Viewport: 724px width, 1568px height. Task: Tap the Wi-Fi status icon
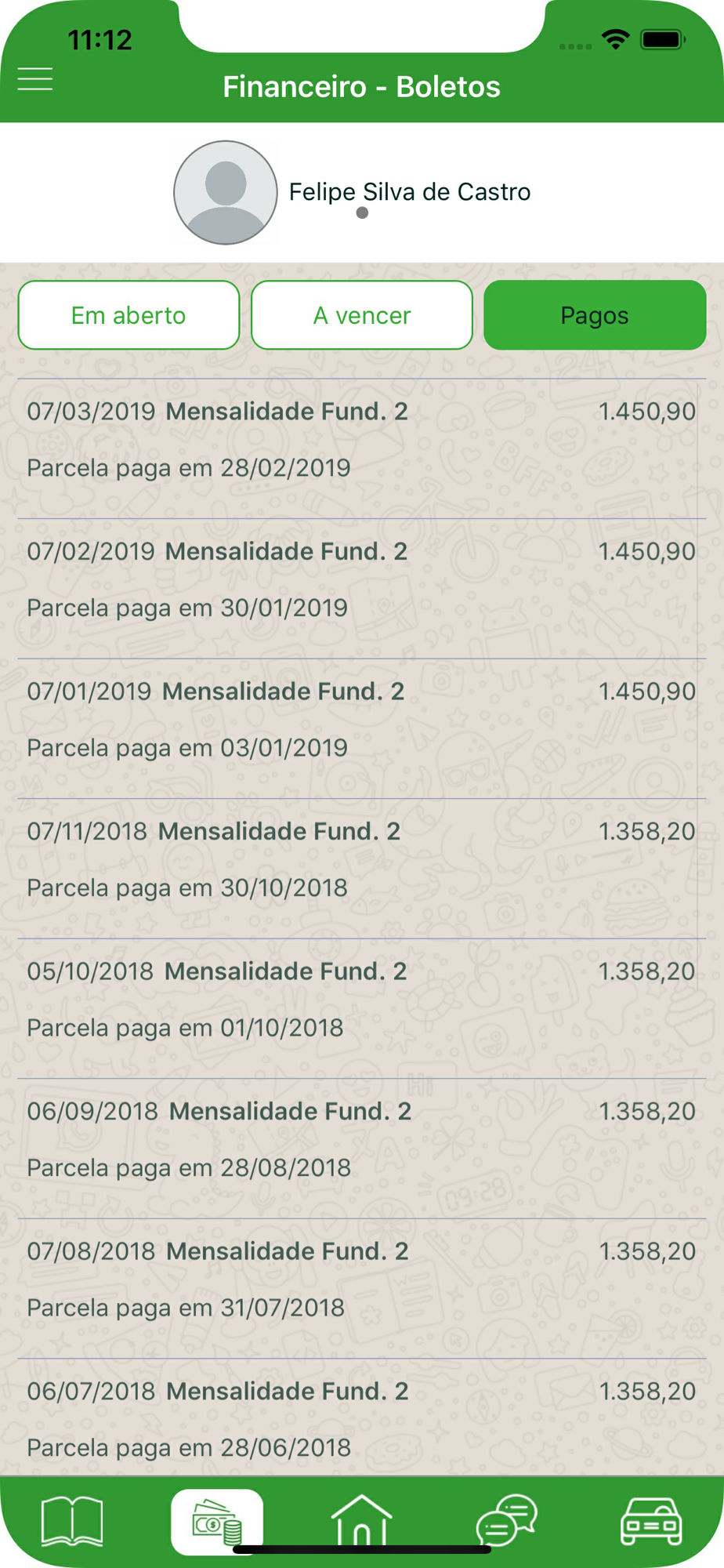click(x=616, y=39)
